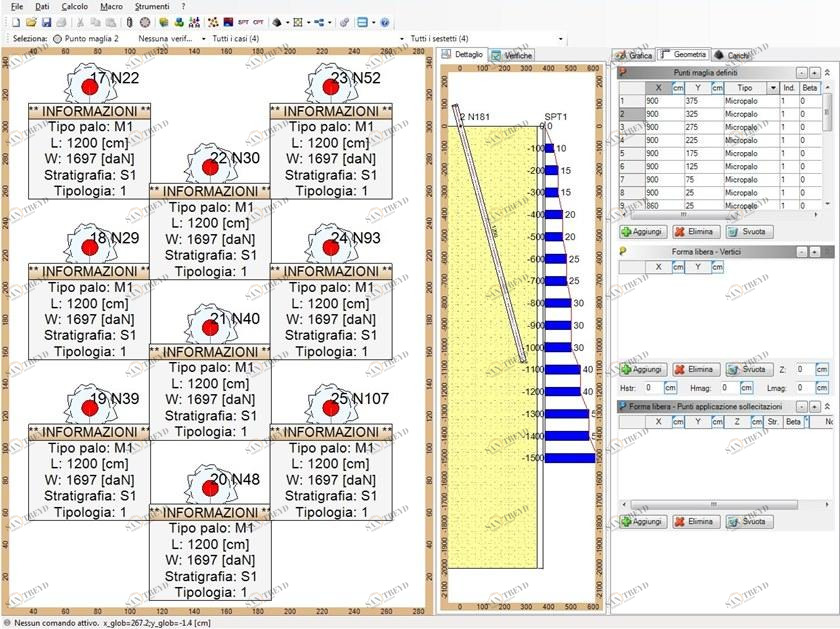
Task: Open the Tipo column dropdown
Action: (772, 88)
